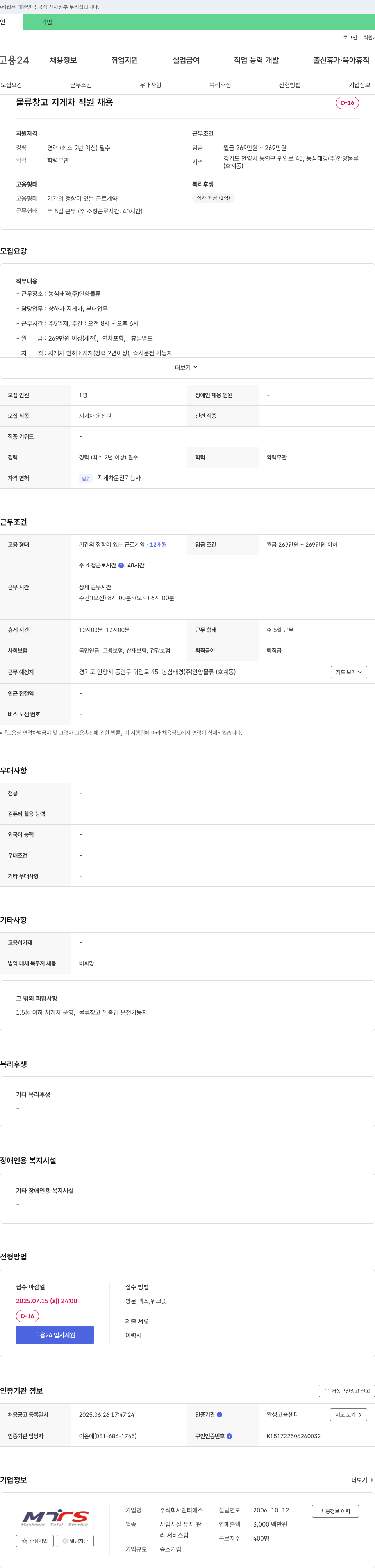Image resolution: width=375 pixels, height=1568 pixels.
Task: Block company with 열람차단 button
Action: (x=75, y=1541)
